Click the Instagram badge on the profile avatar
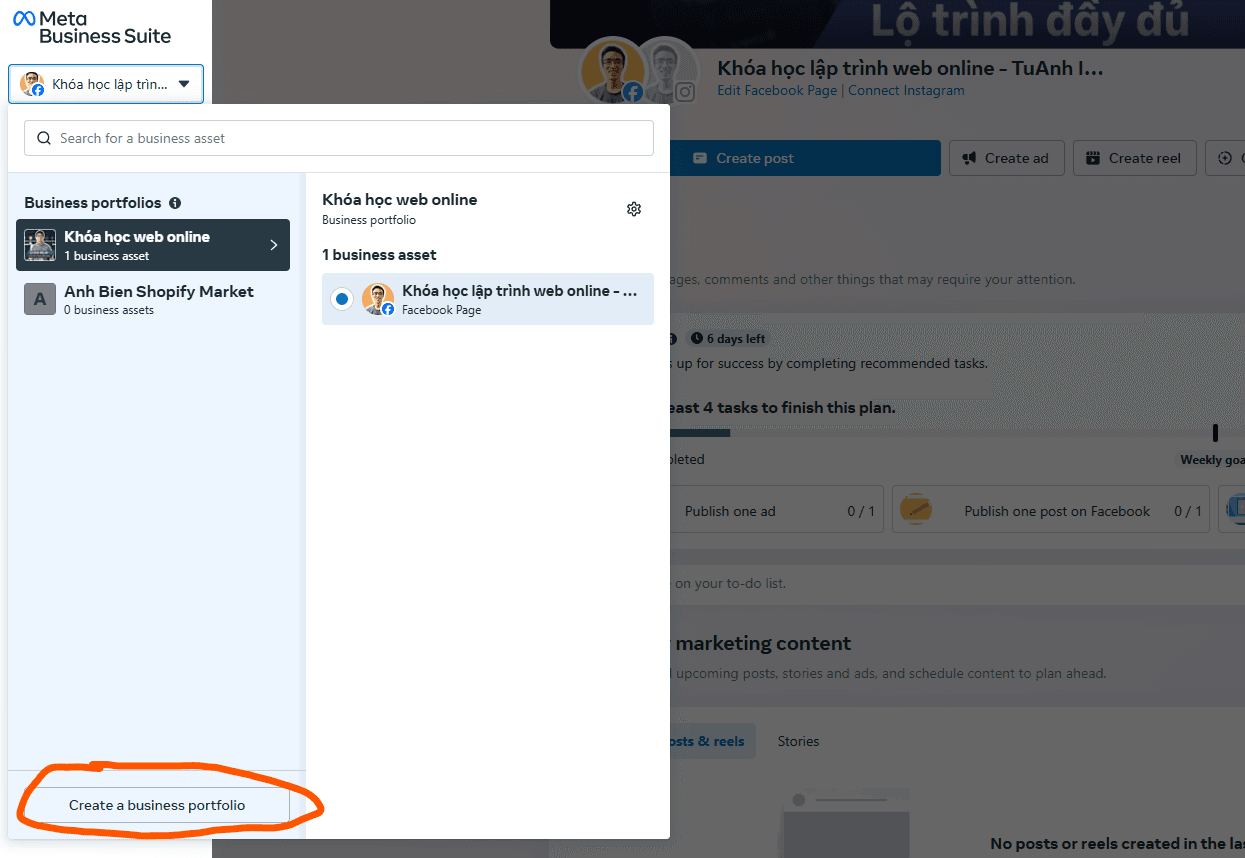The width and height of the screenshot is (1245, 858). pyautogui.click(x=684, y=92)
